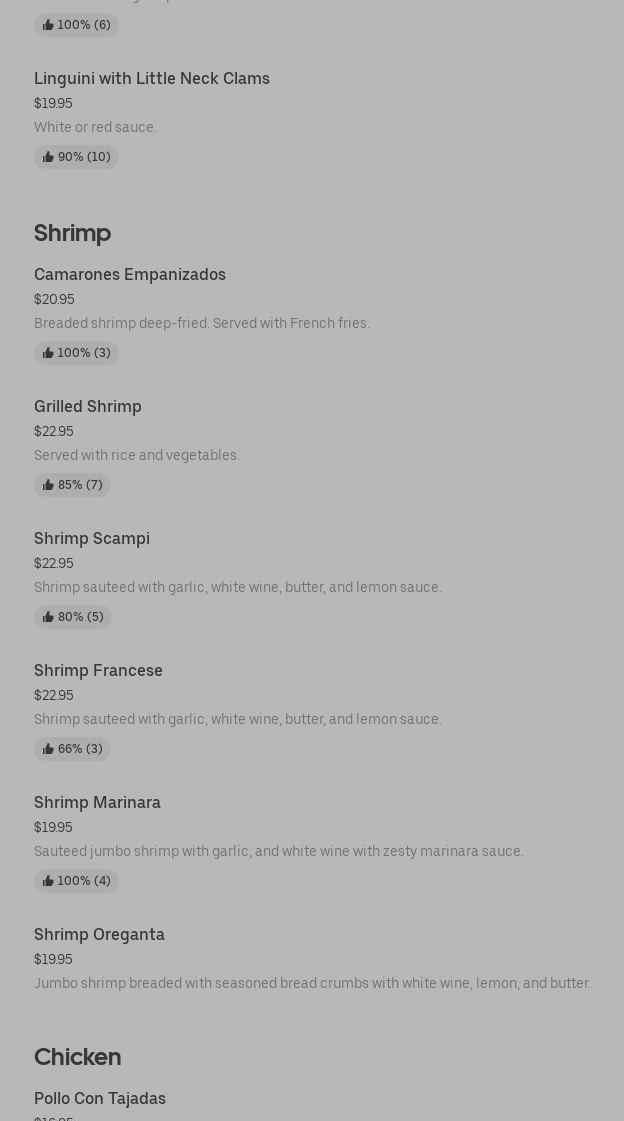Screen dimensions: 624x1121
Task: Select Shrimp Francese dish title
Action: coord(98,670)
